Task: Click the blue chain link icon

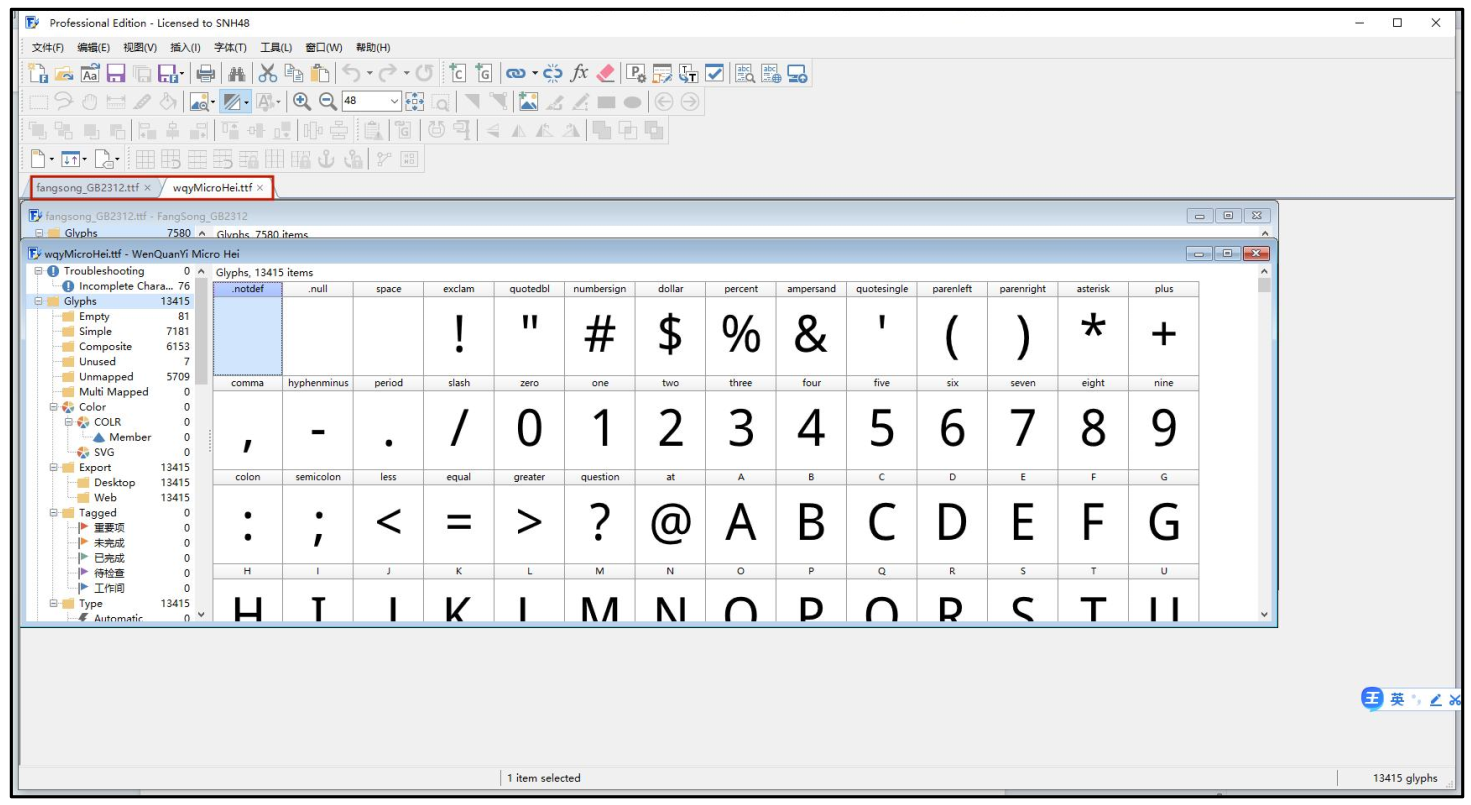Action: (515, 73)
